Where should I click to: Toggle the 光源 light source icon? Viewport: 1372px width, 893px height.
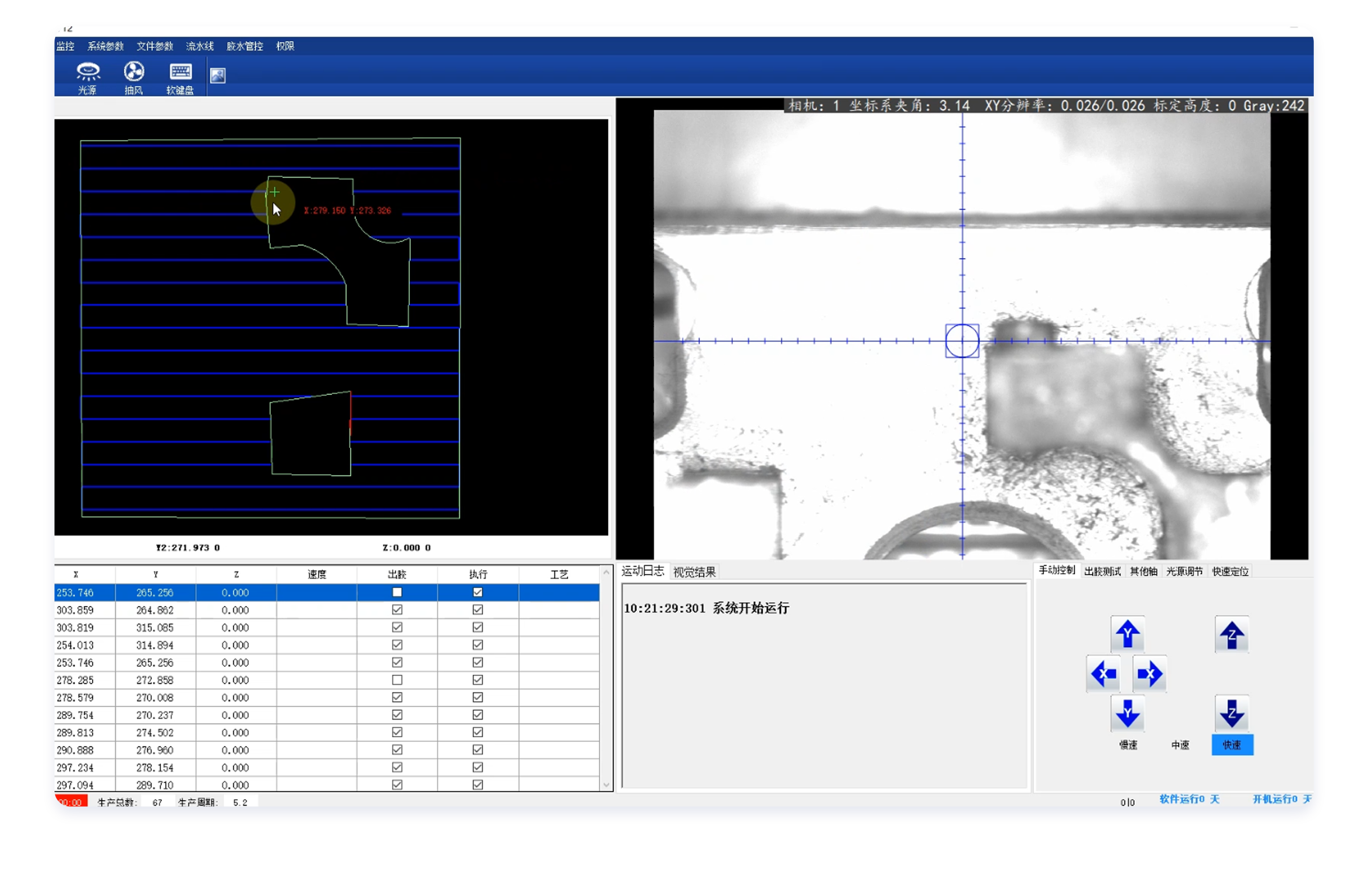[87, 73]
